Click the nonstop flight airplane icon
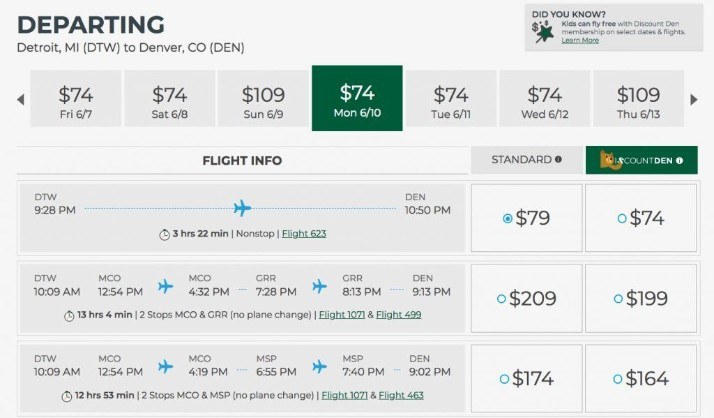 click(241, 209)
